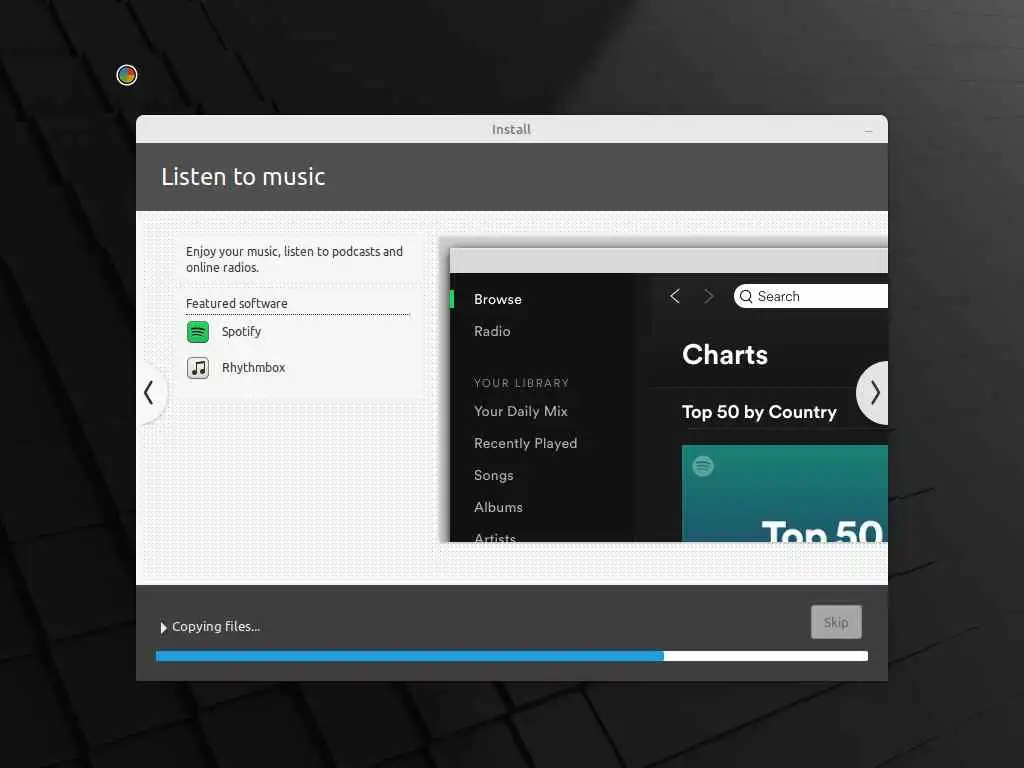Click the Spotify icon in Featured software

point(198,332)
